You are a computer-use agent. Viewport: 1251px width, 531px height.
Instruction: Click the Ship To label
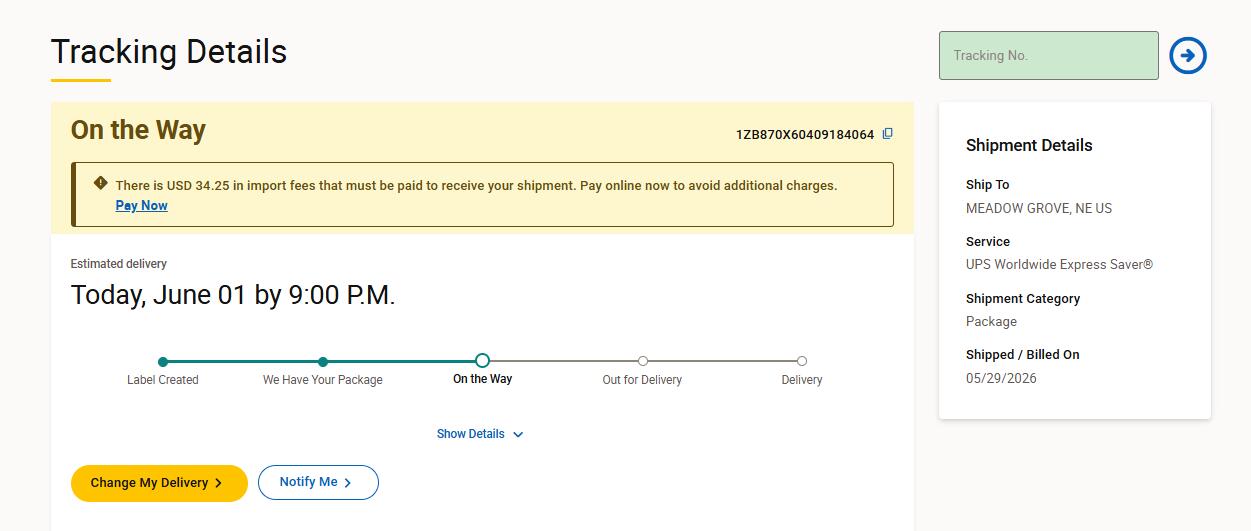point(988,185)
